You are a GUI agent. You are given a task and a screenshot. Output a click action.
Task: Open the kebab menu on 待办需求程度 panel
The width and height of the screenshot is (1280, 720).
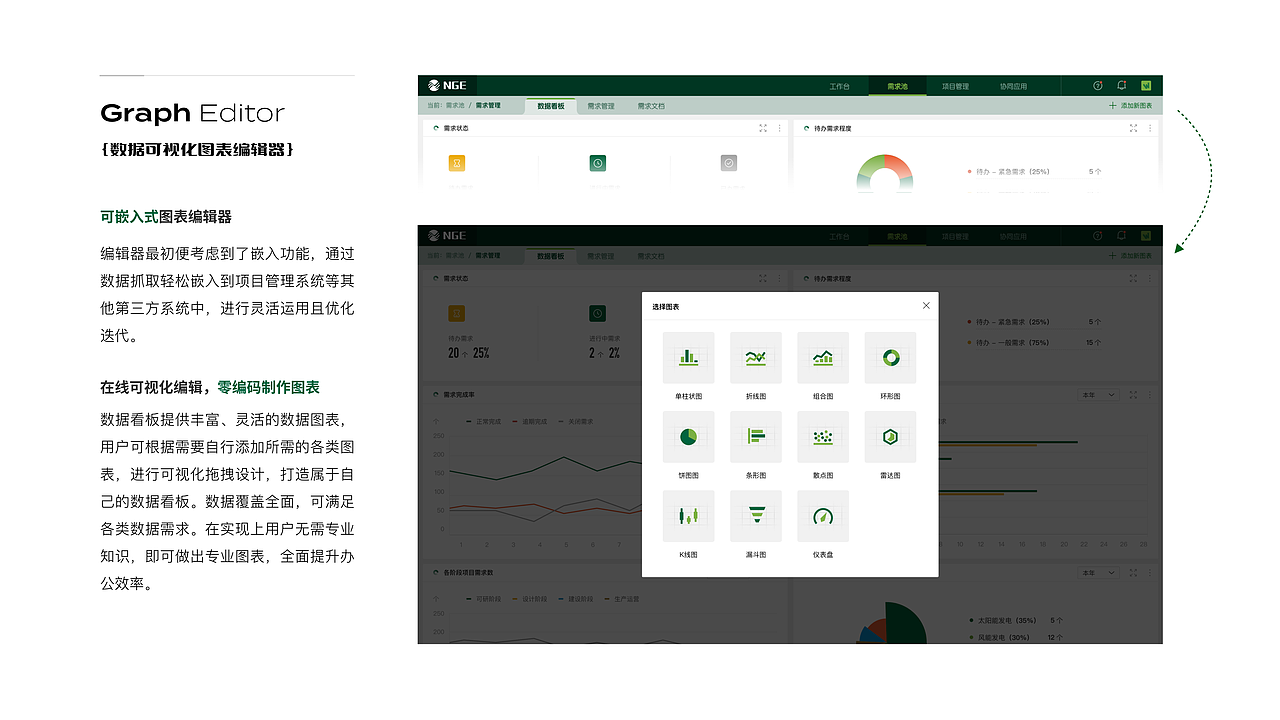1151,278
